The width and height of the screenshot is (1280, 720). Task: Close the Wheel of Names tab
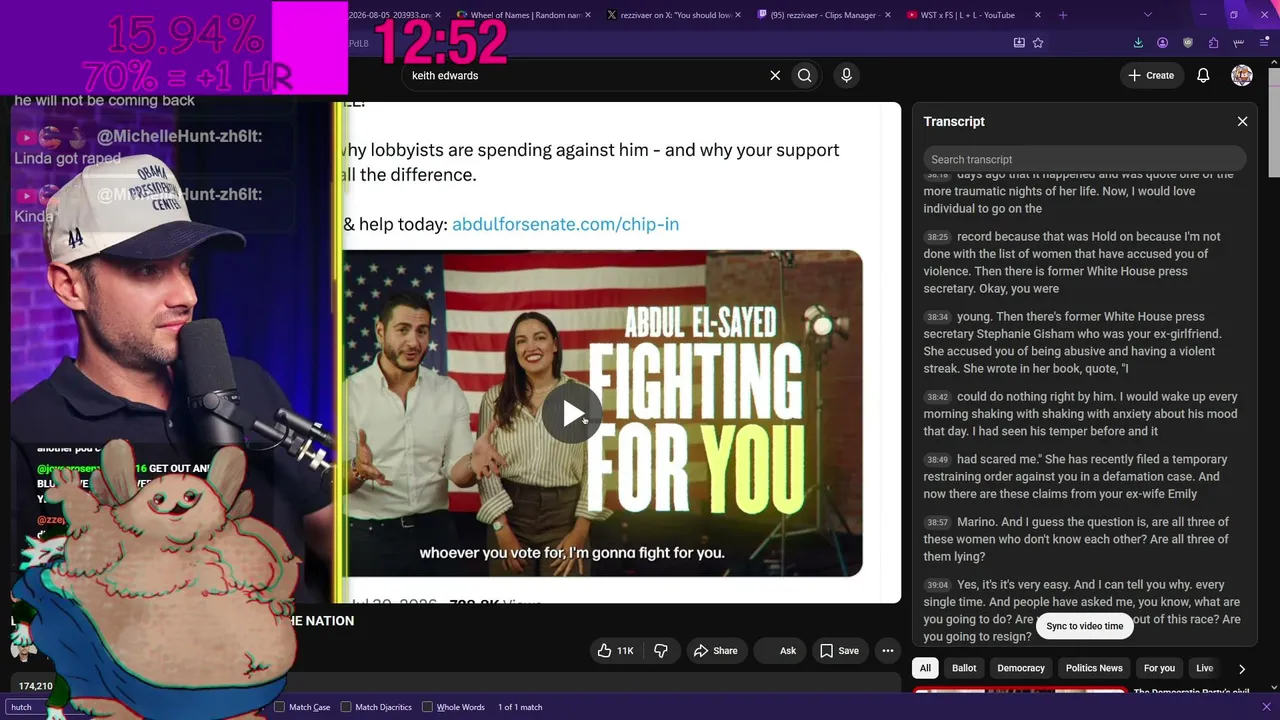587,15
